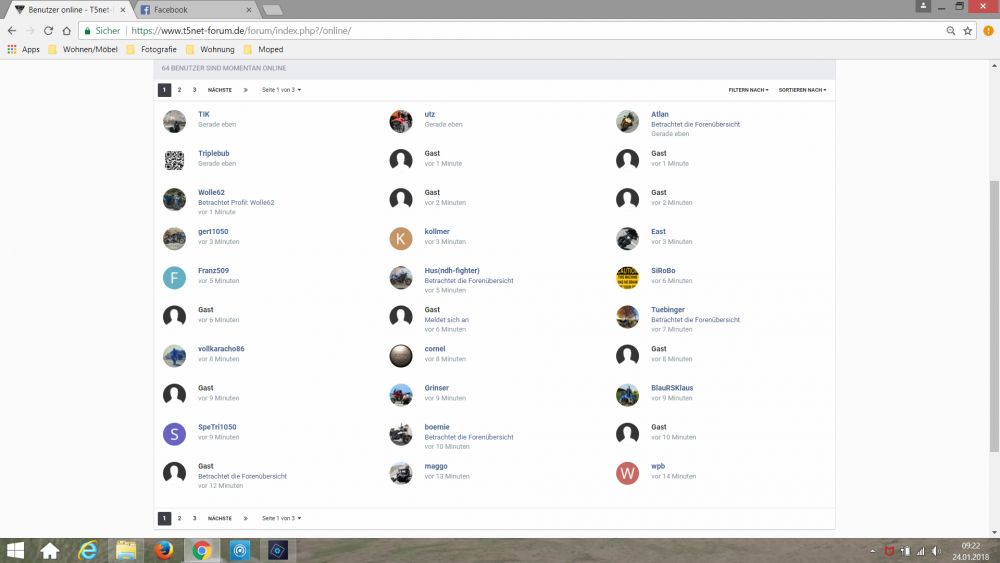Click utz's motorcycle avatar
The image size is (1000, 563).
401,121
